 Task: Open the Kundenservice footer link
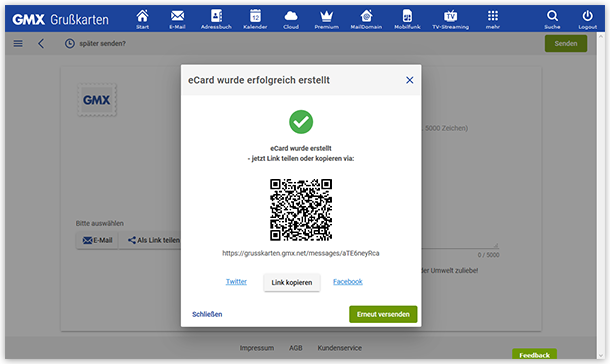[340, 348]
